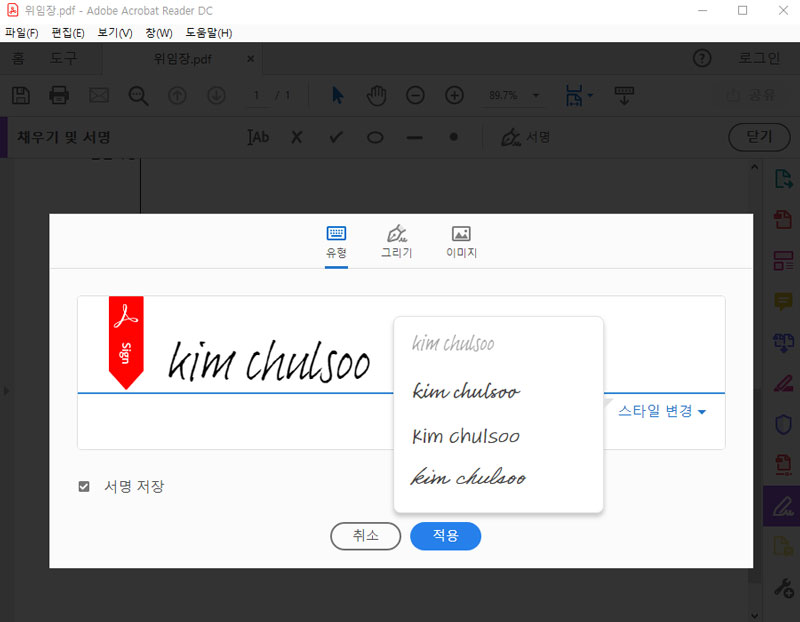Select the checkmark fill tool
Image resolution: width=800 pixels, height=622 pixels.
tap(336, 137)
